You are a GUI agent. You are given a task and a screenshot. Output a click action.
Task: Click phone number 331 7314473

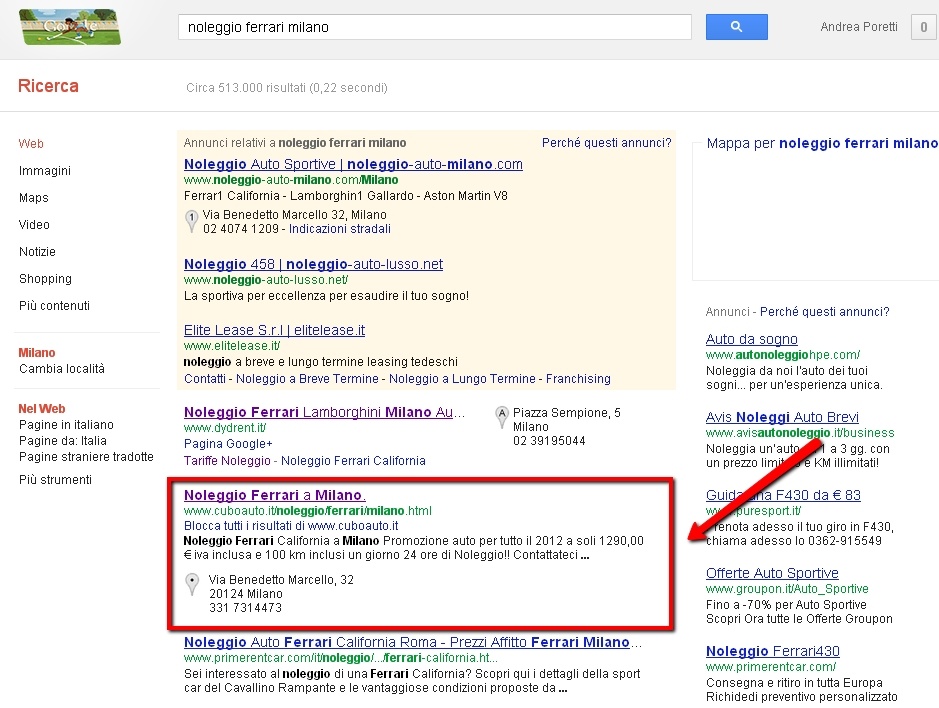coord(246,607)
